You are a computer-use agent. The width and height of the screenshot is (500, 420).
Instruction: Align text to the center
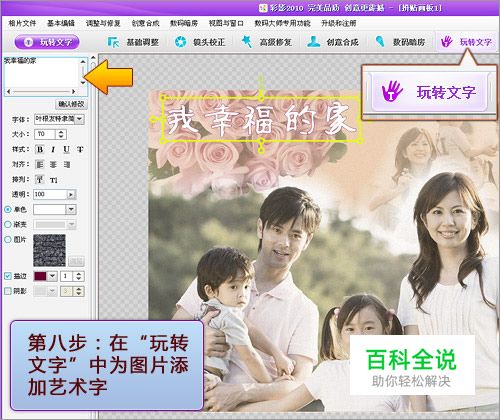coord(53,164)
